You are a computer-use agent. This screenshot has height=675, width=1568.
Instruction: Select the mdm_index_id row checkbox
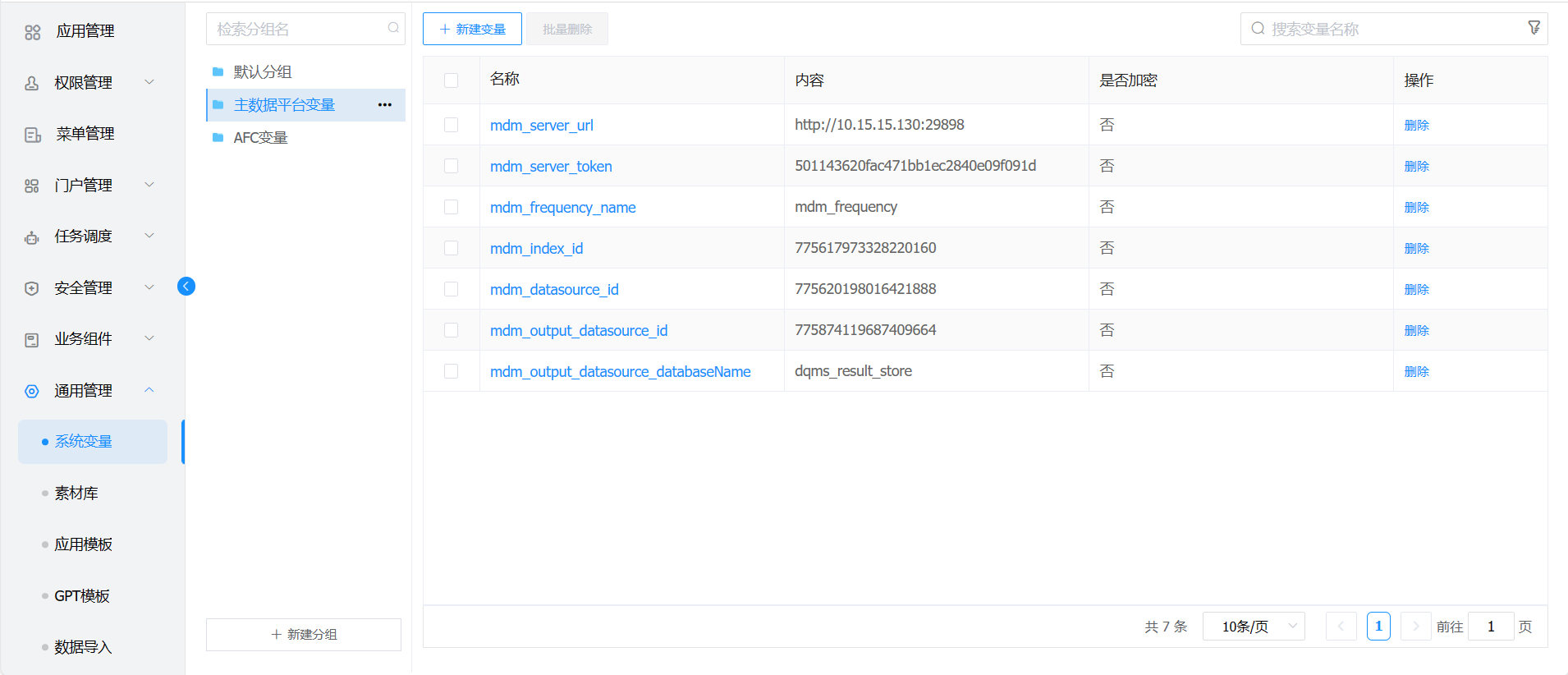451,248
